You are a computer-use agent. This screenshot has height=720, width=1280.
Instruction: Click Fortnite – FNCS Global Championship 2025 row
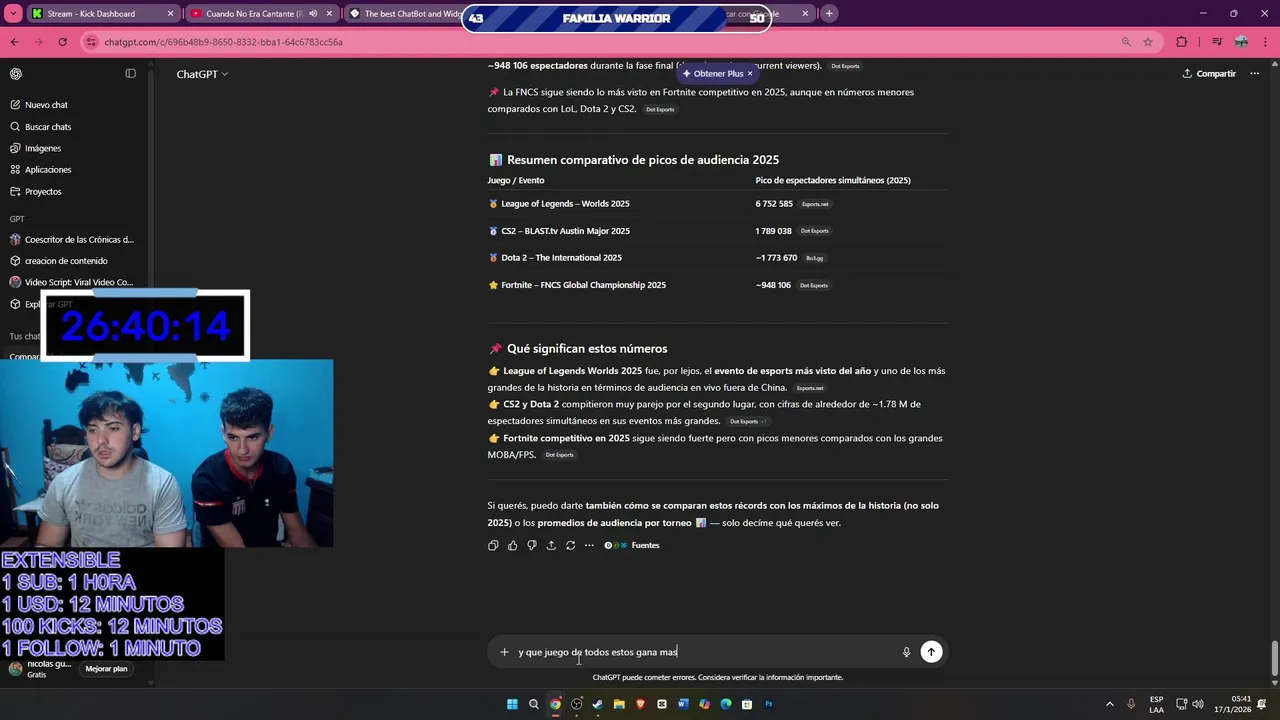718,285
